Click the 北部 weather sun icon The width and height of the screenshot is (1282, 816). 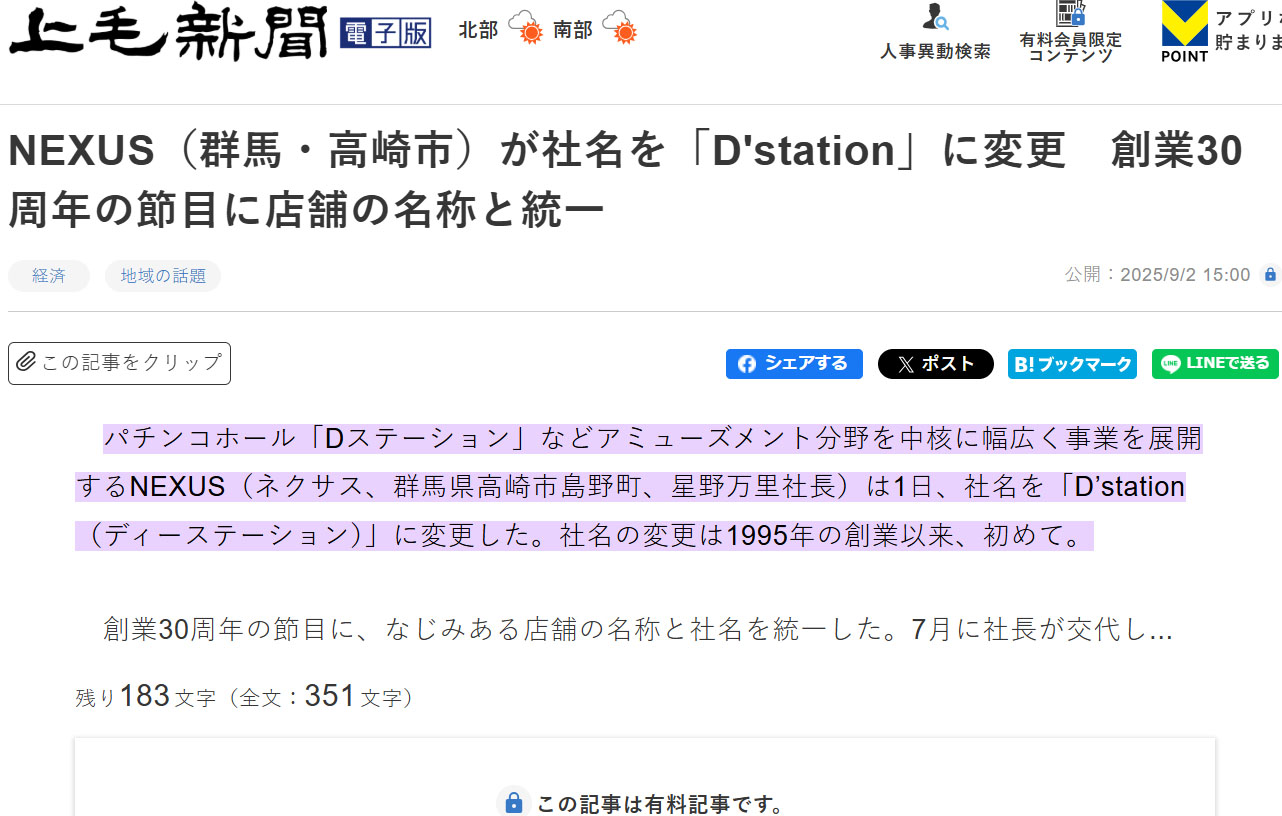tap(525, 29)
